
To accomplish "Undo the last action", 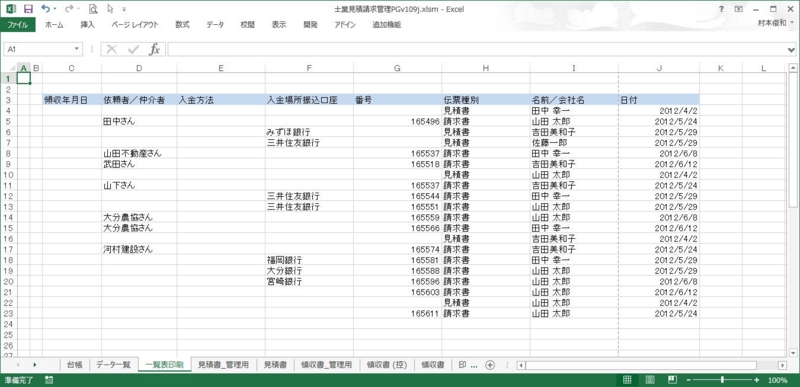I will pos(45,9).
